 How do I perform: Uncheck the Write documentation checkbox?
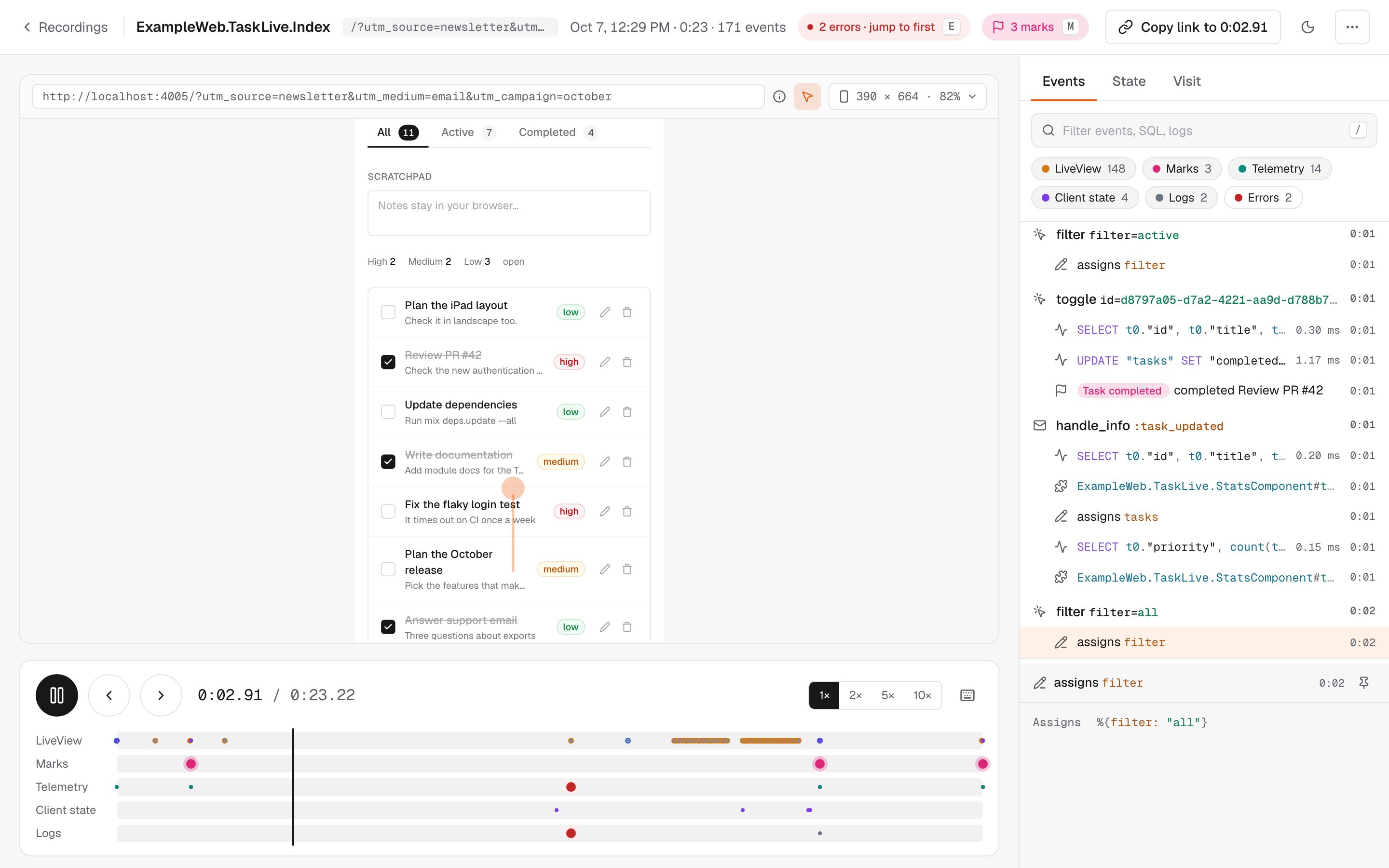[x=389, y=461]
